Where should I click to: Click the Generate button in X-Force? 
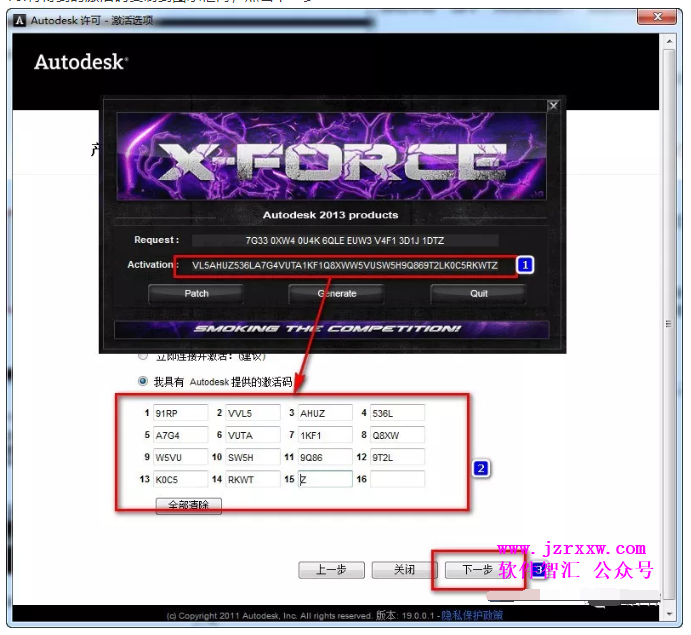click(337, 293)
